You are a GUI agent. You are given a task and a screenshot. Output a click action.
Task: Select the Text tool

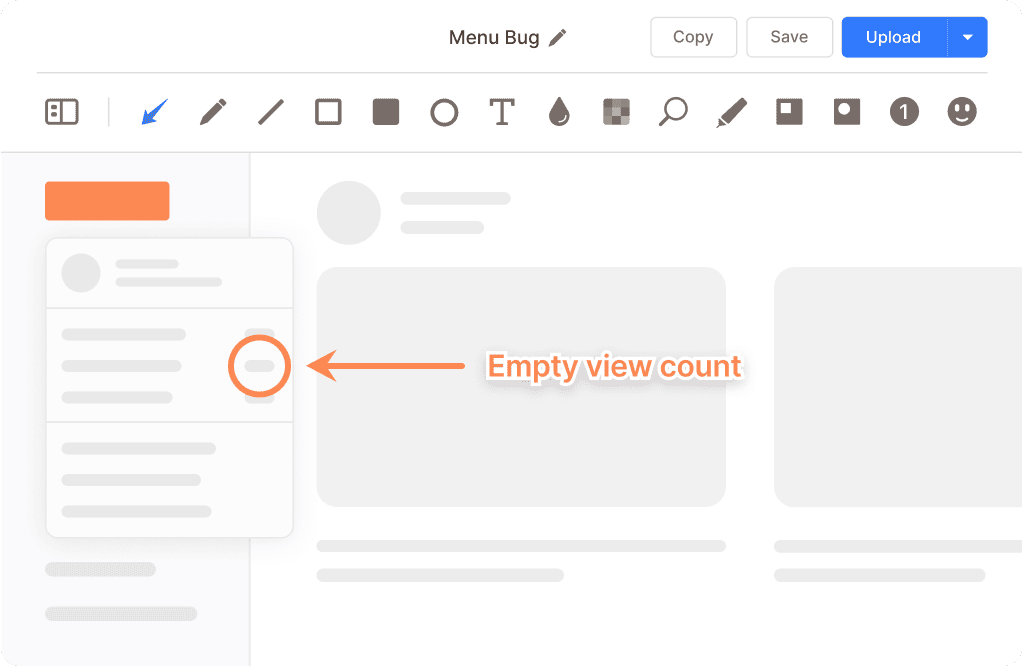coord(501,112)
